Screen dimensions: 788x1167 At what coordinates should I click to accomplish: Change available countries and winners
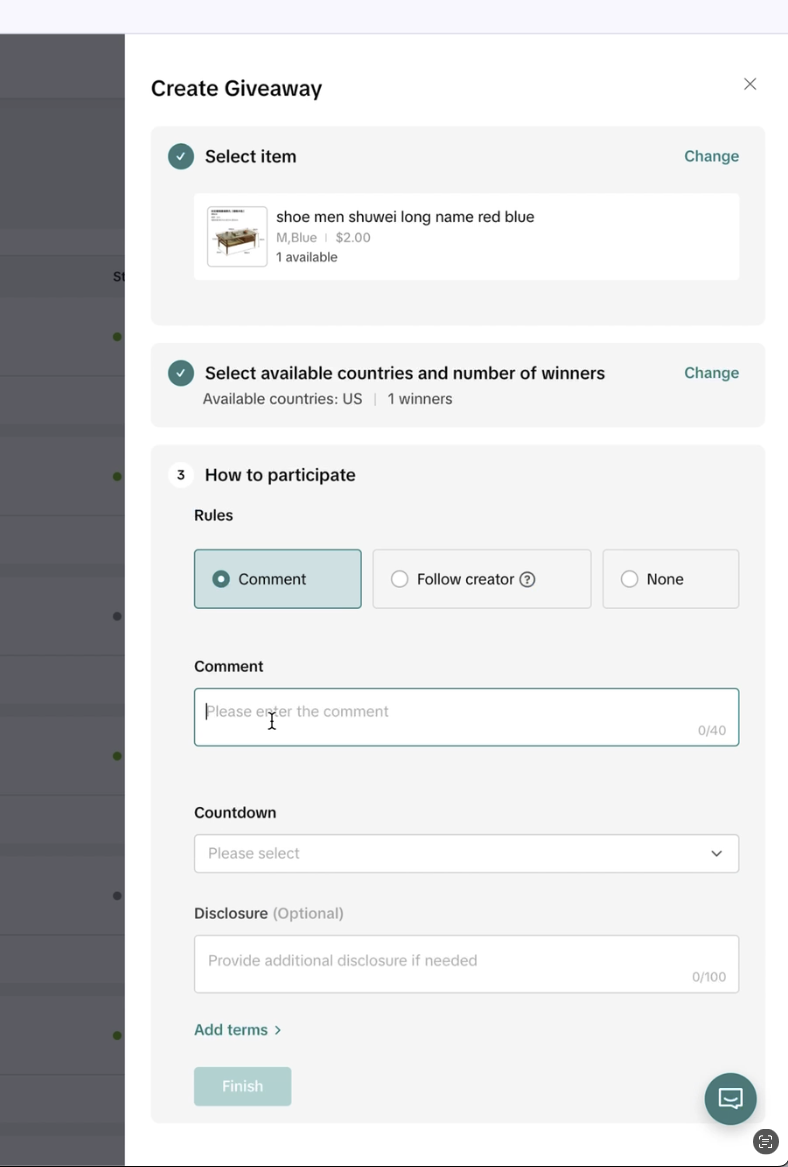[711, 373]
